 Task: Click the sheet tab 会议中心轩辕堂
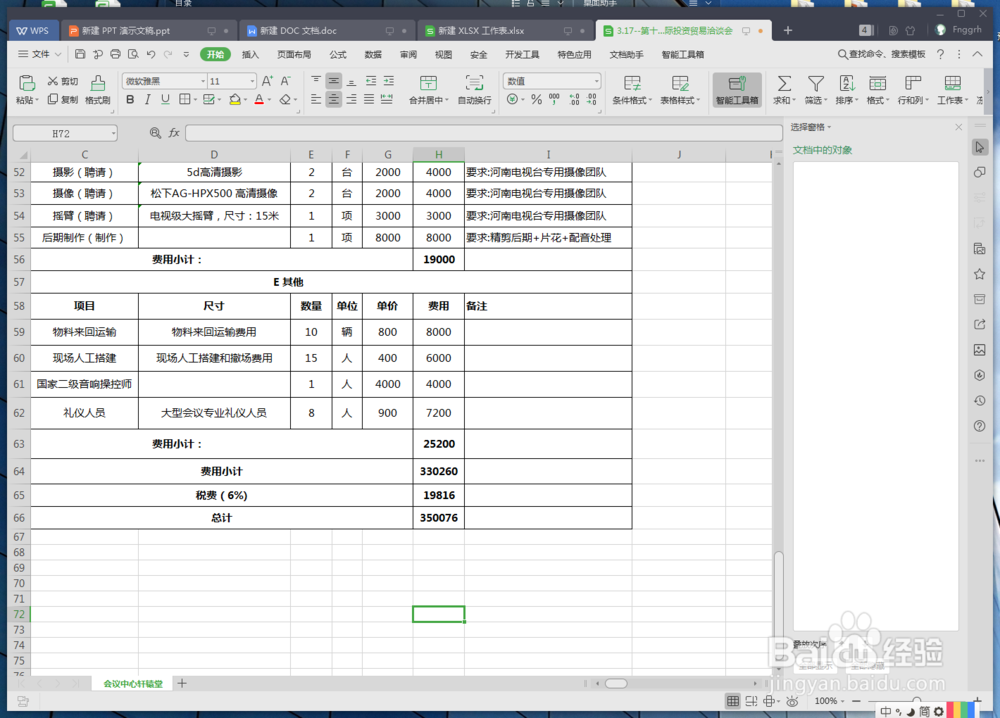[x=133, y=684]
